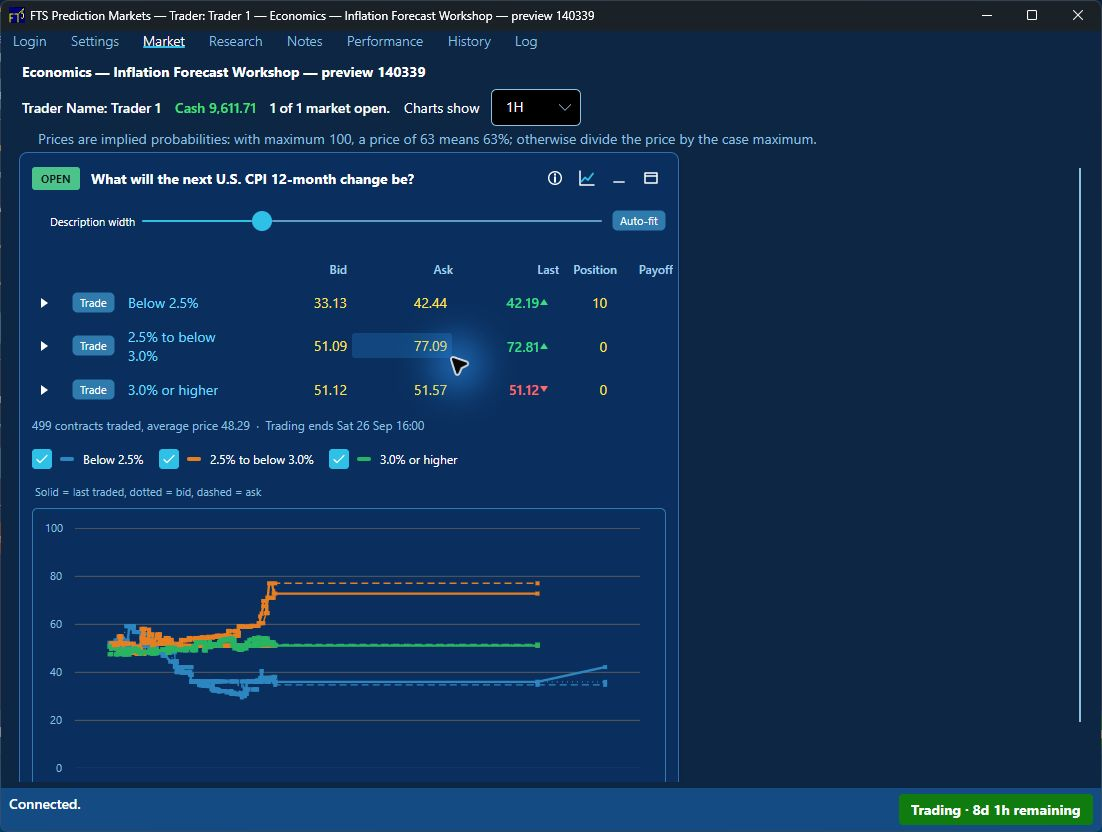Click the OPEN market status badge

56,178
